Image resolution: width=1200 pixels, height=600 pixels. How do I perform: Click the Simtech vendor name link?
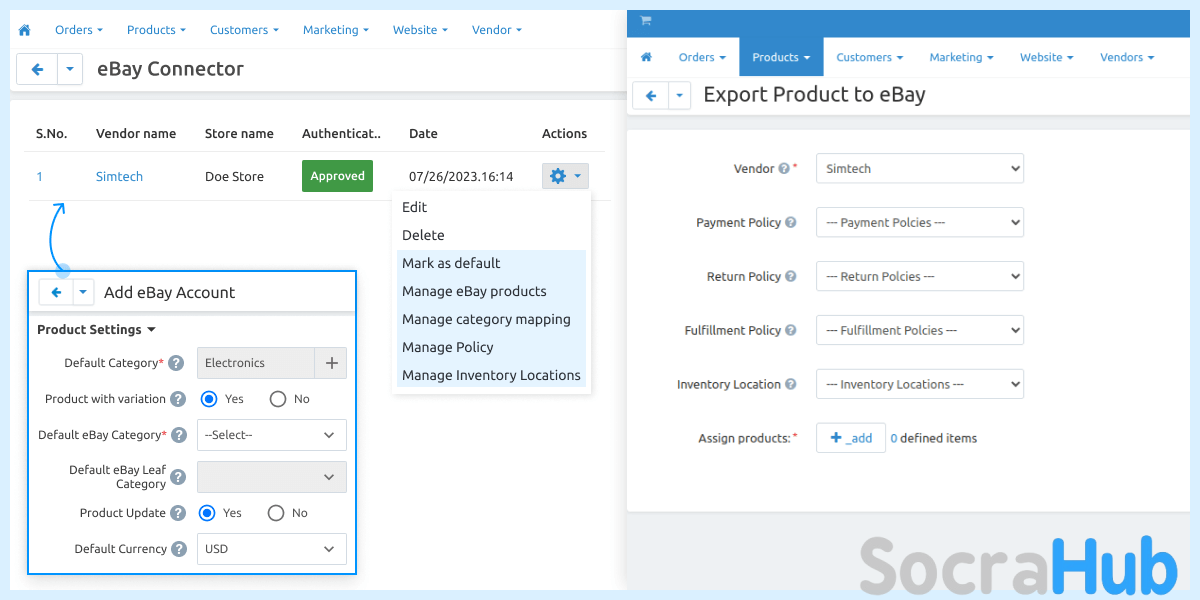tap(119, 176)
